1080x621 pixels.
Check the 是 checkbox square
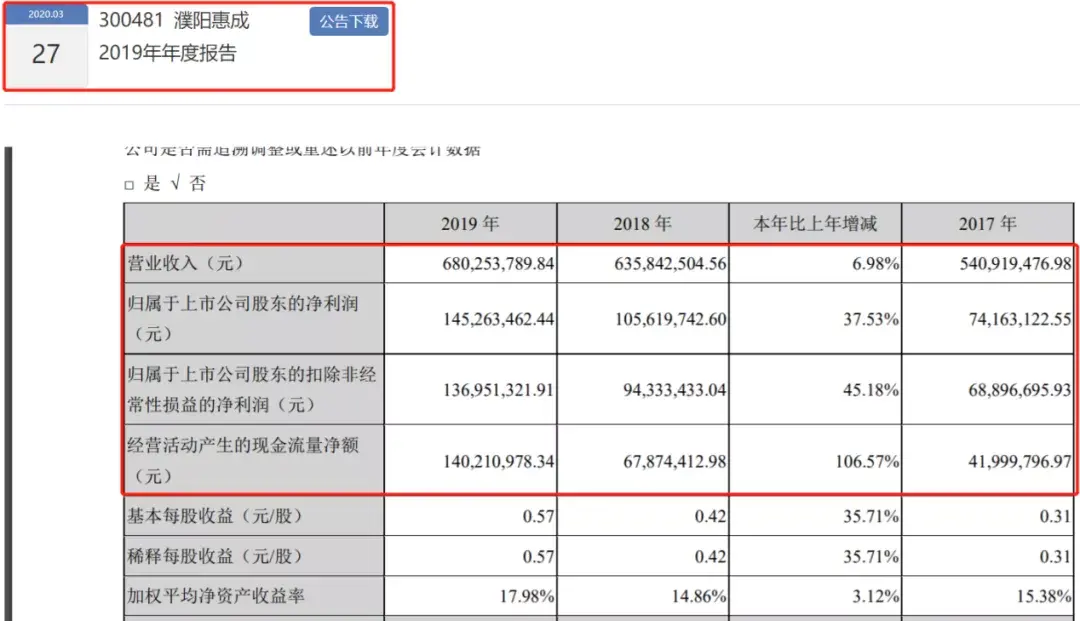(x=129, y=185)
